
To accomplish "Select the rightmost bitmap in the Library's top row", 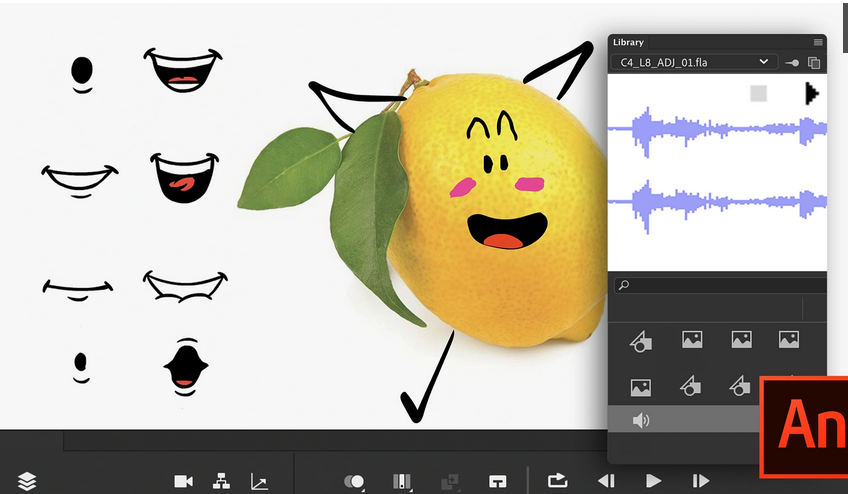I will [789, 340].
